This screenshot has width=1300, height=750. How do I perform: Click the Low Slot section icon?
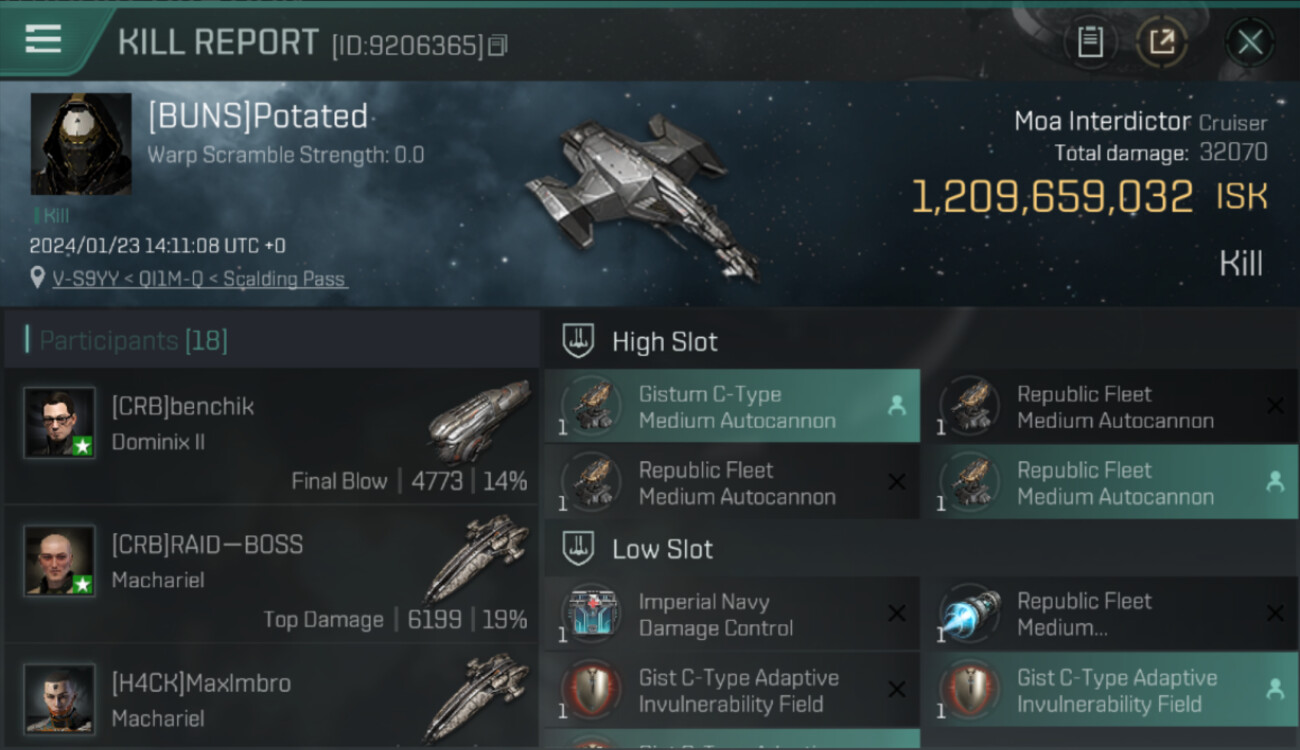579,548
